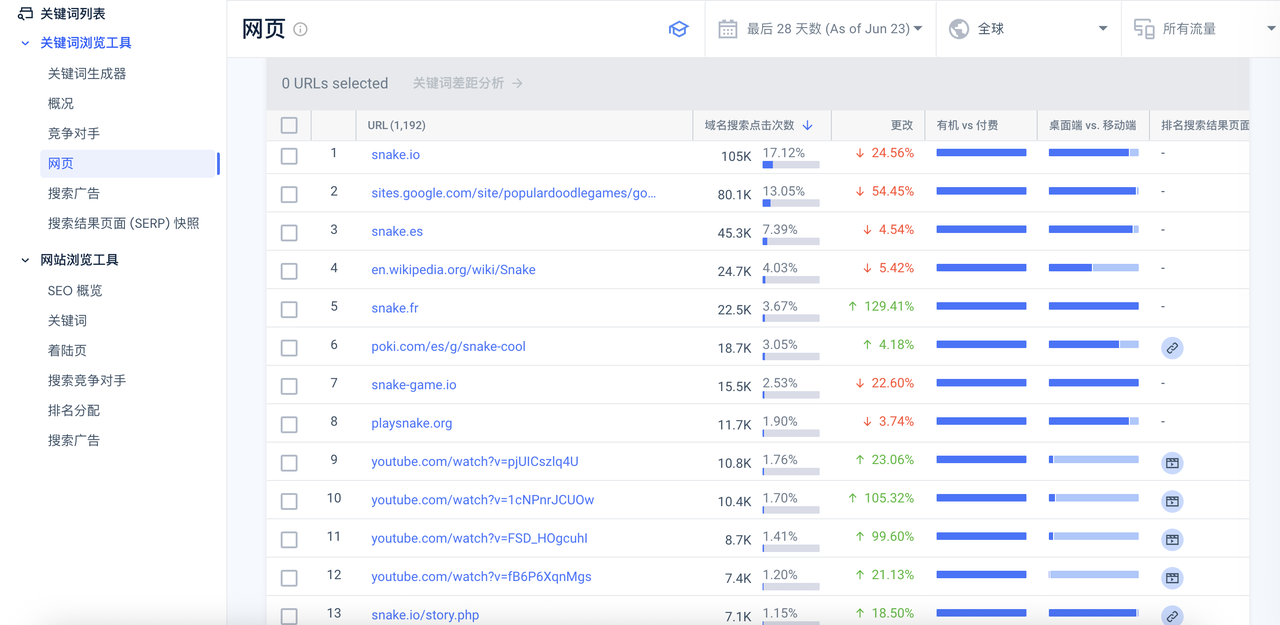1280x625 pixels.
Task: Click the 关键词列表 icon in sidebar
Action: point(26,13)
